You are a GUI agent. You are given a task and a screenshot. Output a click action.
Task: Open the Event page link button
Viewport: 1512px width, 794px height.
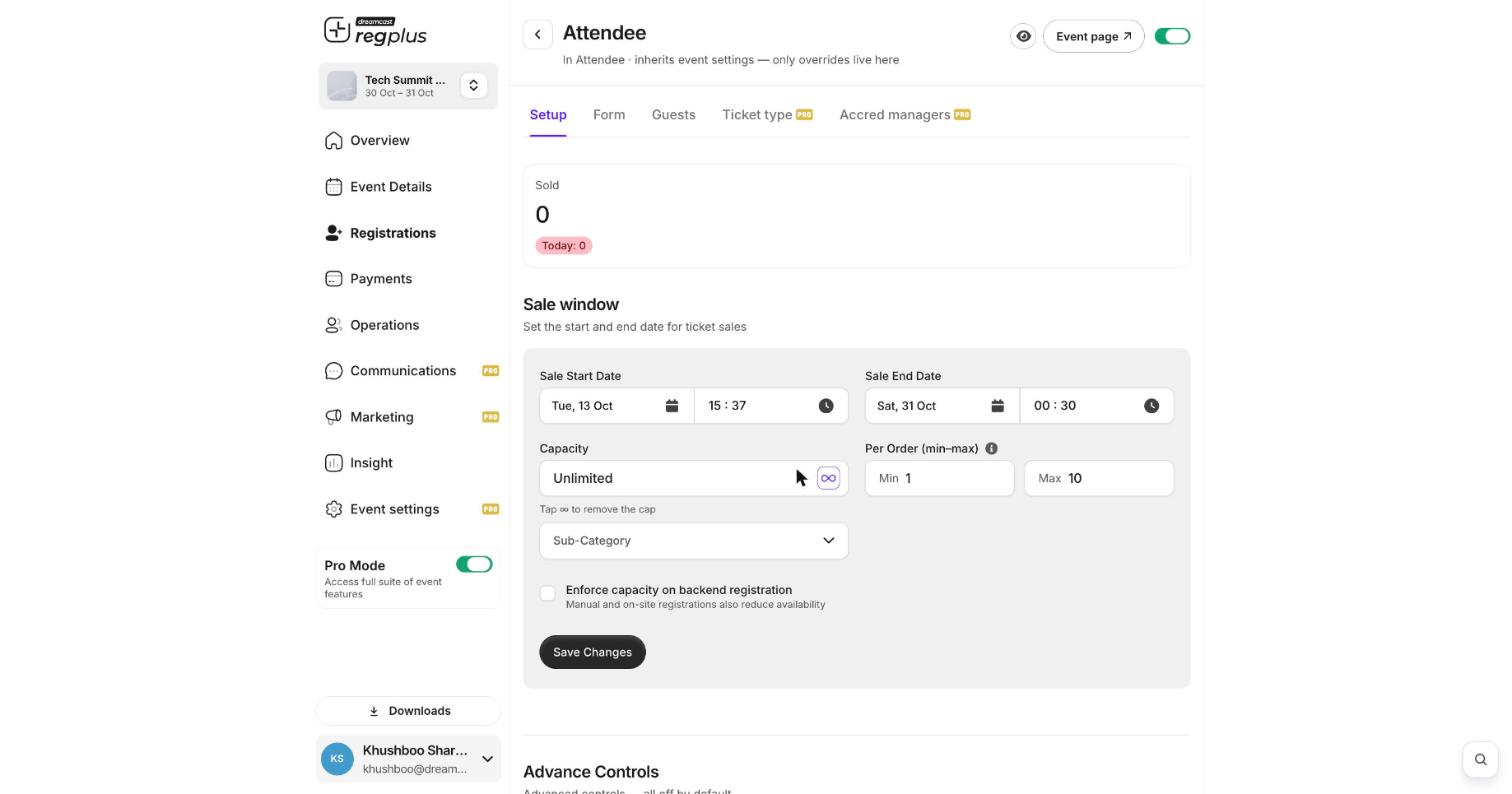[x=1093, y=36]
